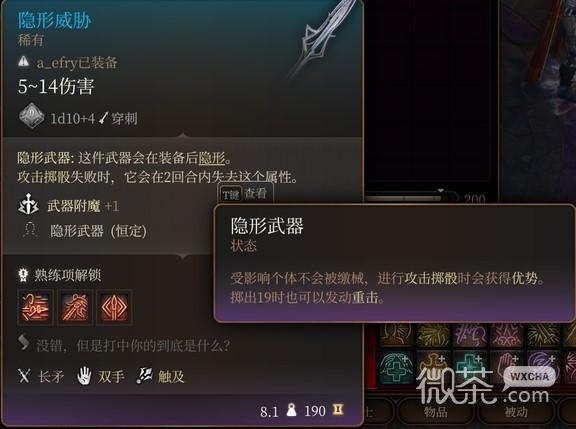Click the third unlocked spear skill icon

(114, 307)
